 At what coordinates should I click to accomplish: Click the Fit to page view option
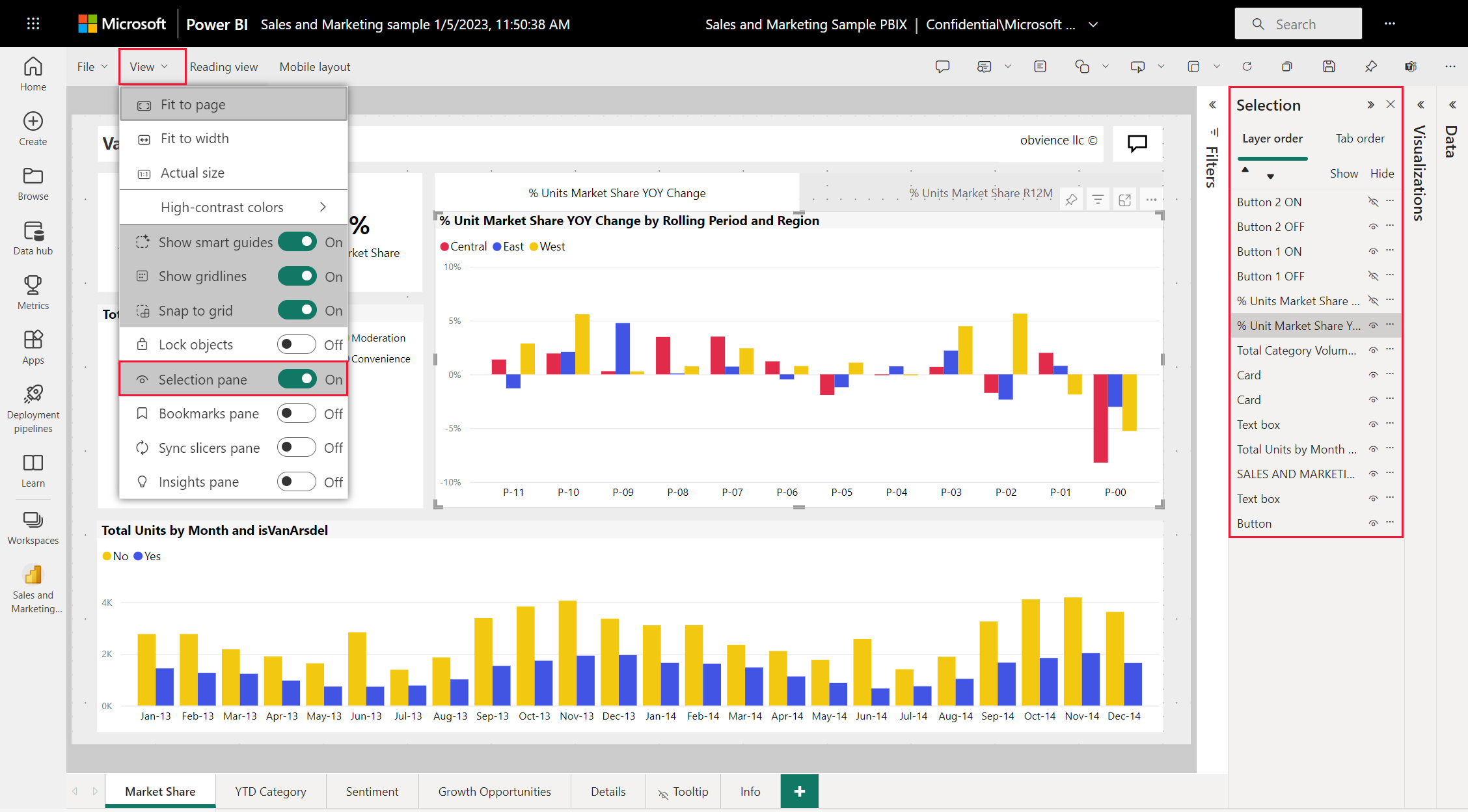tap(192, 104)
